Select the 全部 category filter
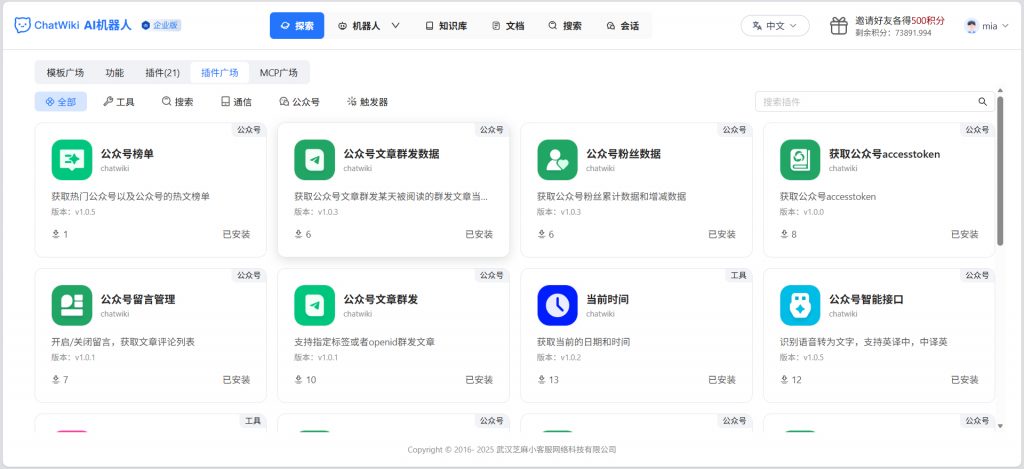Viewport: 1024px width, 469px height. pyautogui.click(x=61, y=101)
